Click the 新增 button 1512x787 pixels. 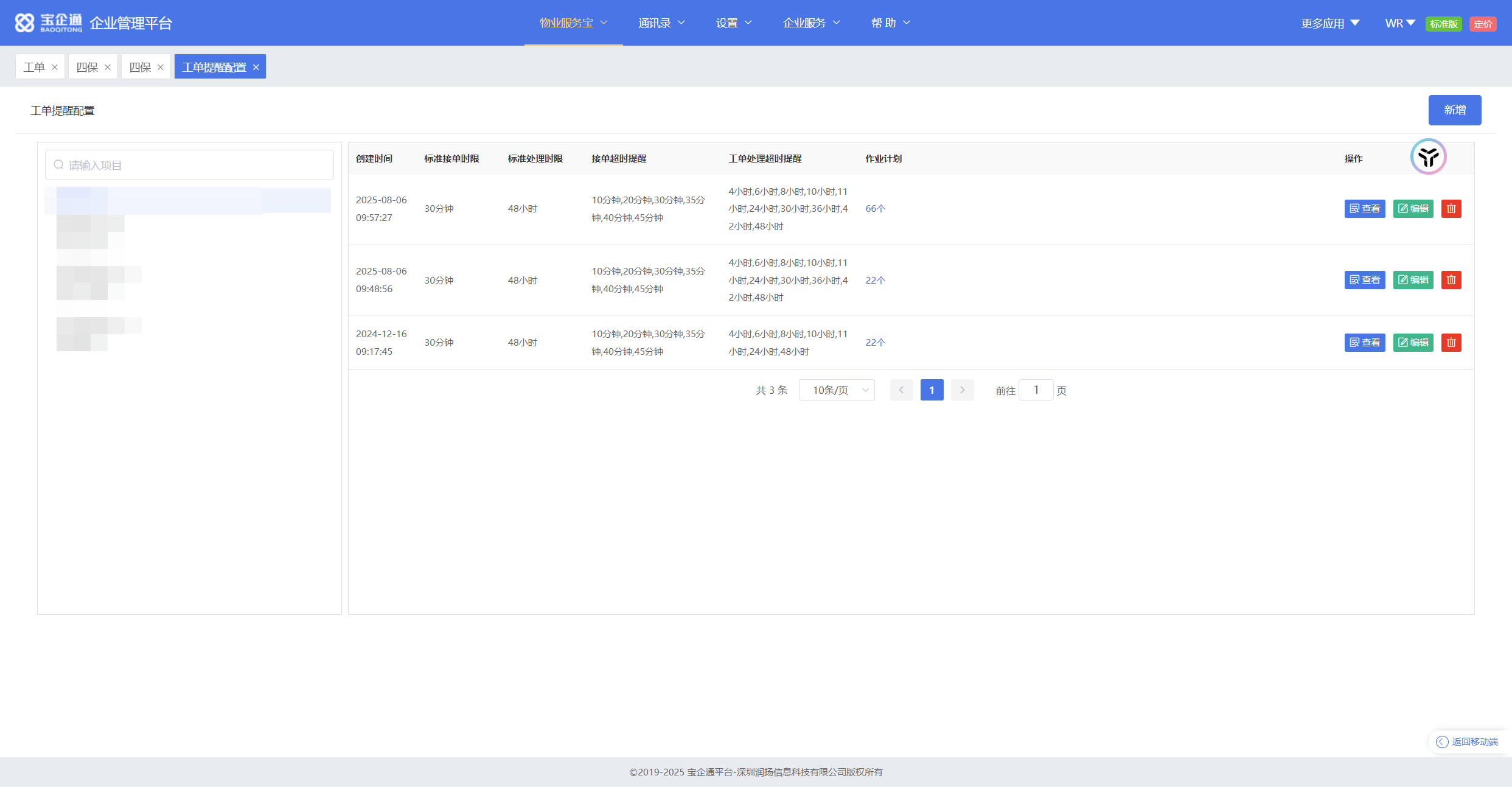1454,110
